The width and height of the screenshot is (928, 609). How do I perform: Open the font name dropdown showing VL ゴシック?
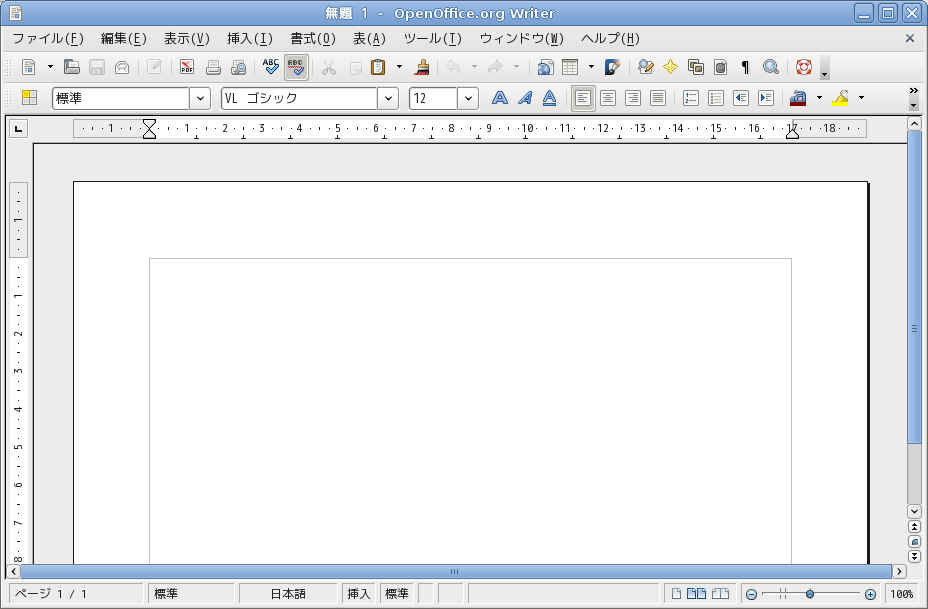tap(390, 98)
